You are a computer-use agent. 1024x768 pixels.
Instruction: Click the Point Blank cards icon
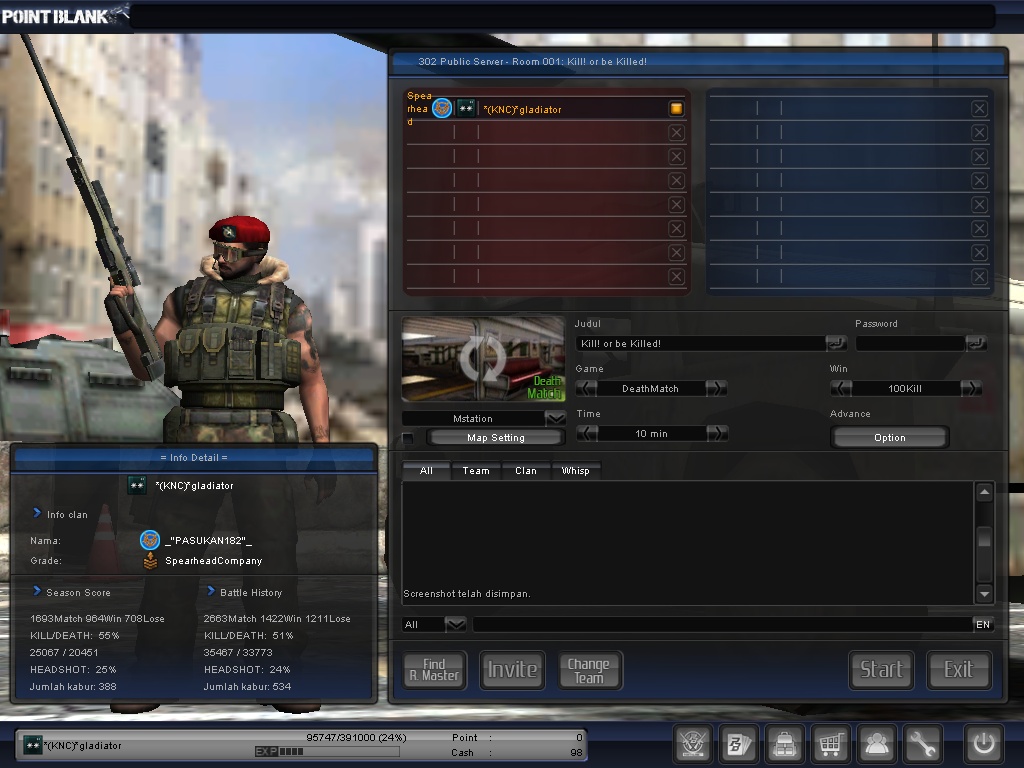(739, 744)
